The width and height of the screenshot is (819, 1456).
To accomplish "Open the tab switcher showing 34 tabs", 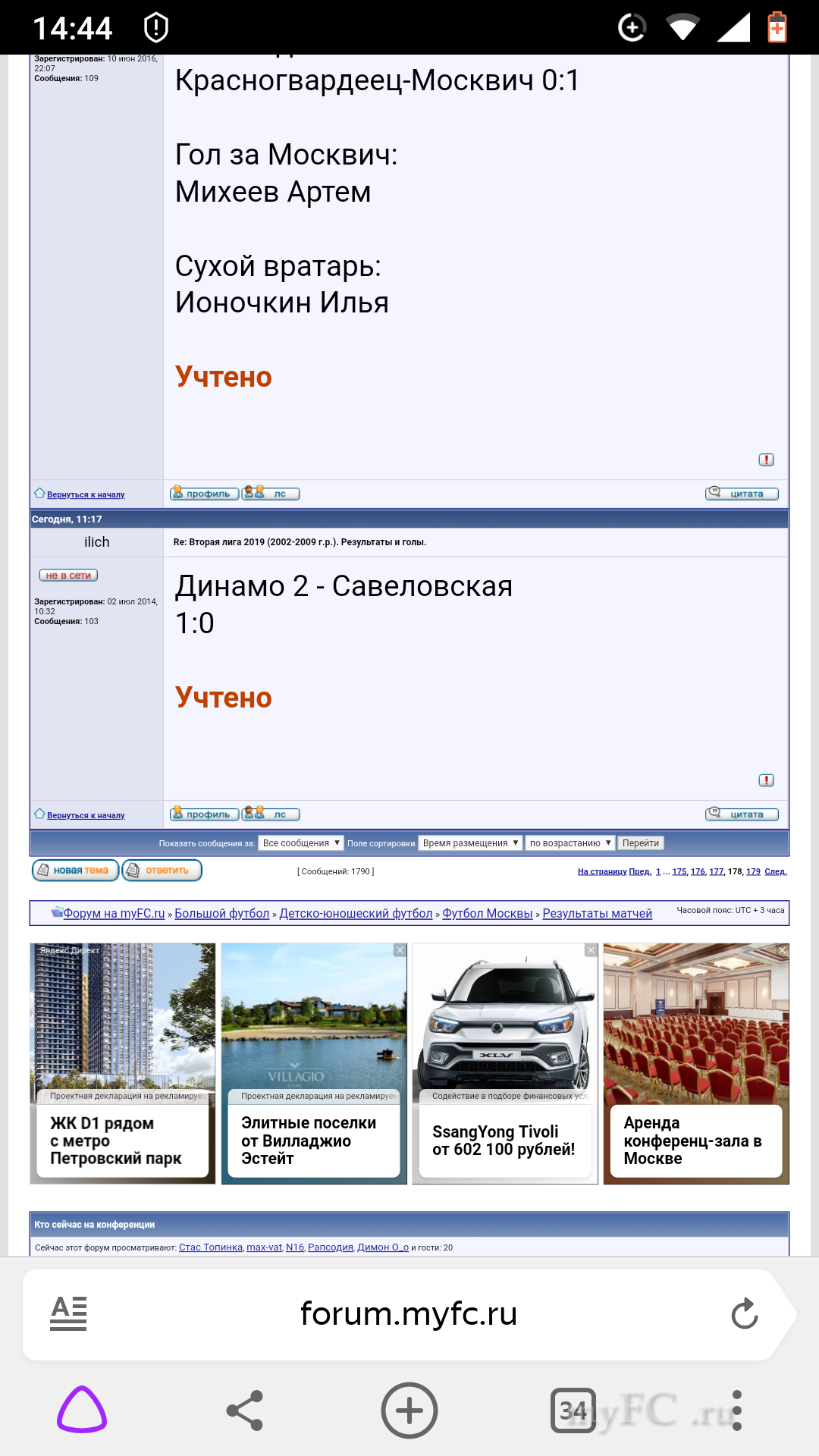I will coord(573,1410).
